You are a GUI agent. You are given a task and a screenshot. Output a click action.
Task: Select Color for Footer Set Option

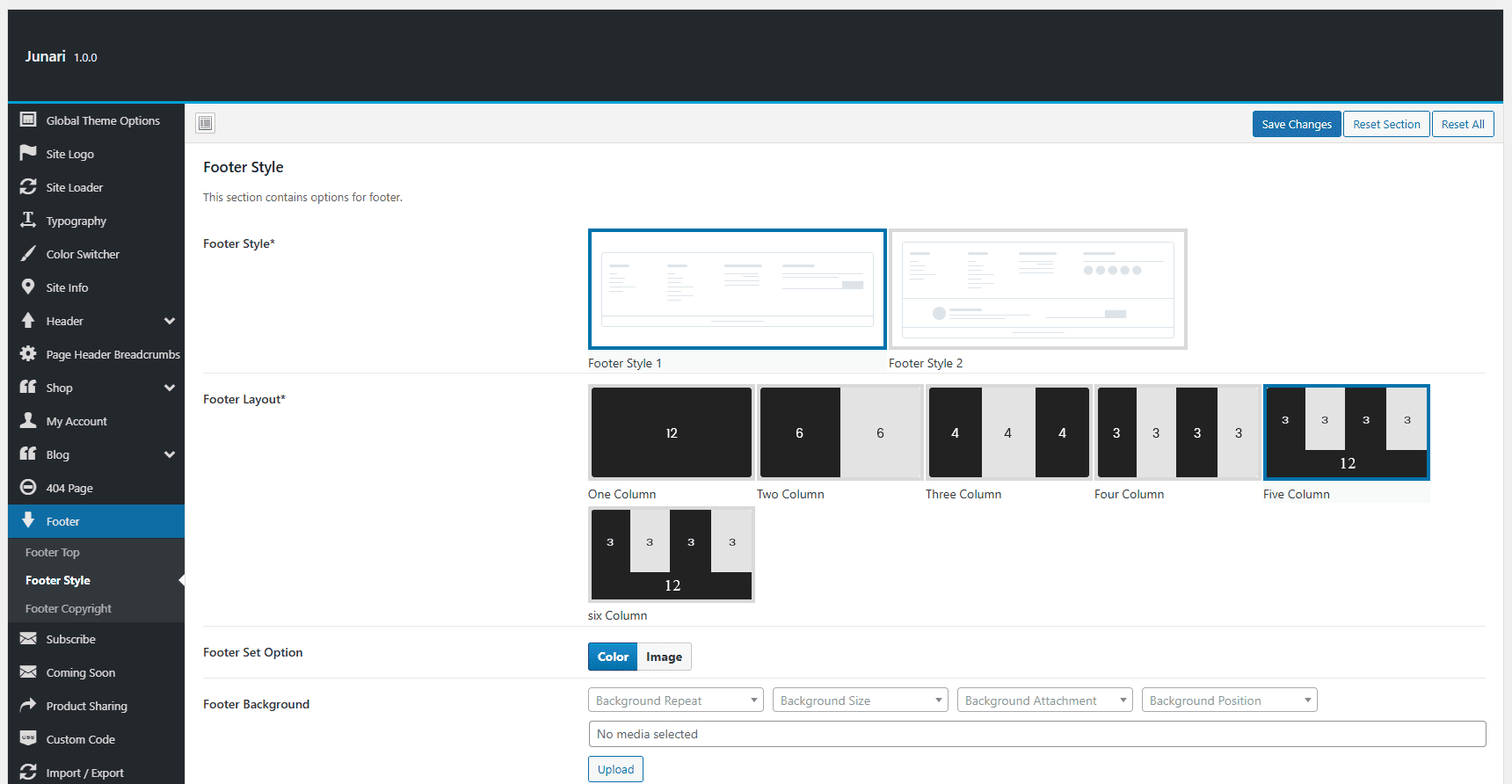point(613,657)
